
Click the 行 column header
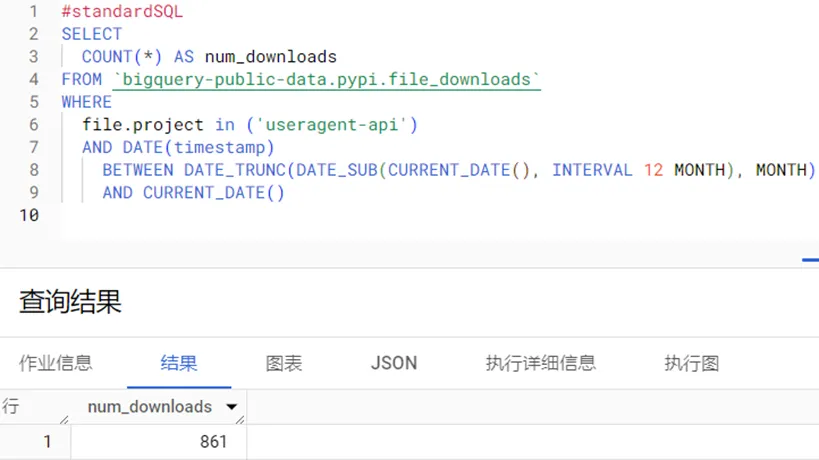12,407
